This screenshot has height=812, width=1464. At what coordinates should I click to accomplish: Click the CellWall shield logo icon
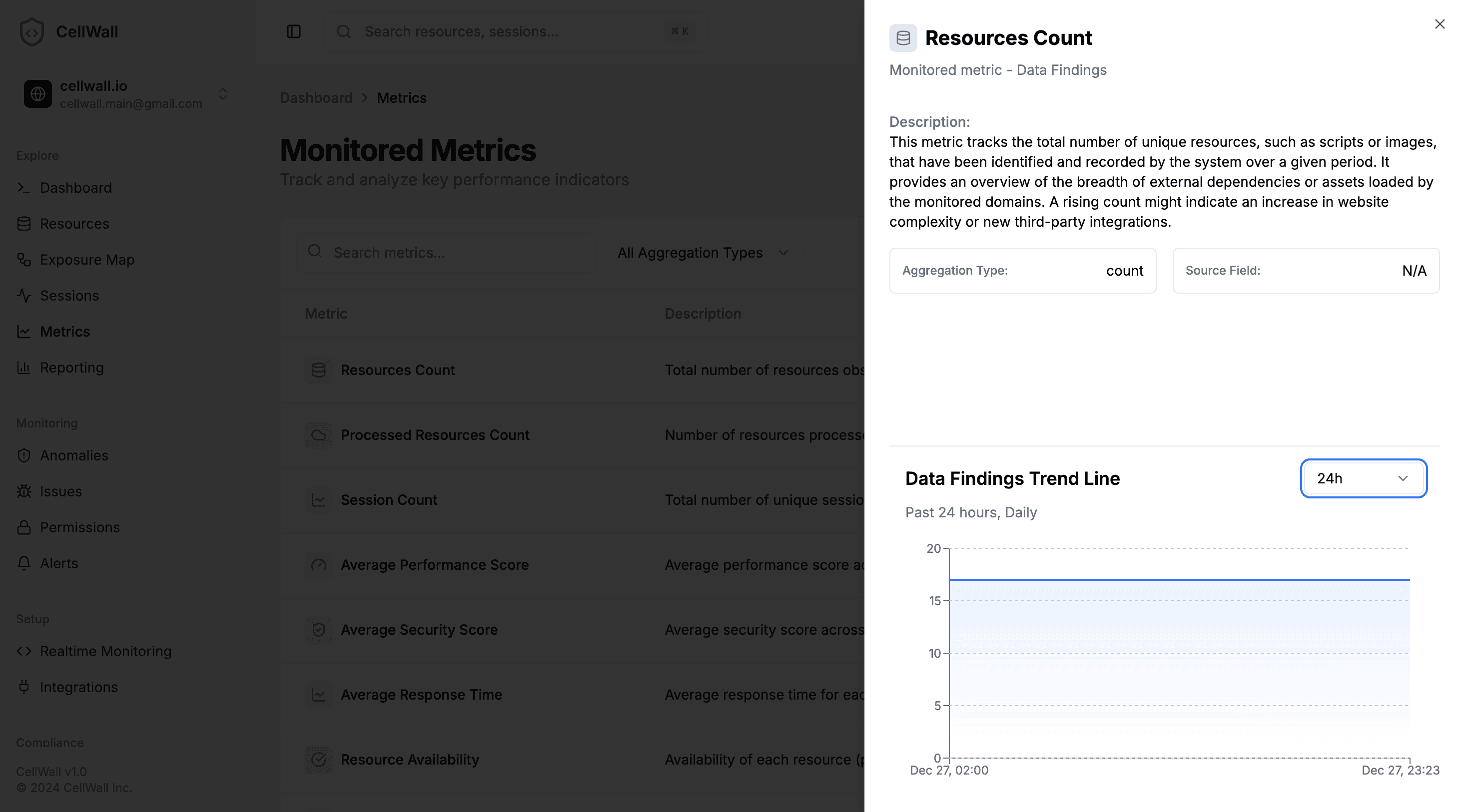[x=32, y=32]
